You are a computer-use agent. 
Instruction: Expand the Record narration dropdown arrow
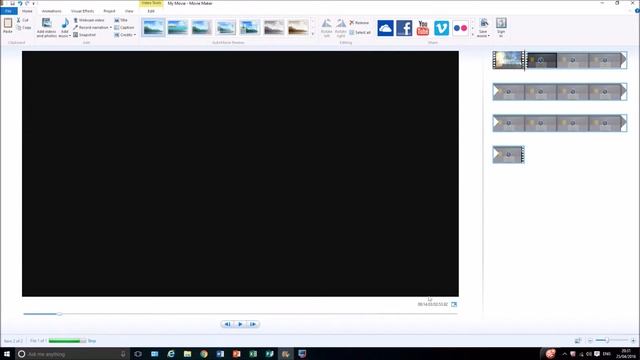(x=111, y=27)
